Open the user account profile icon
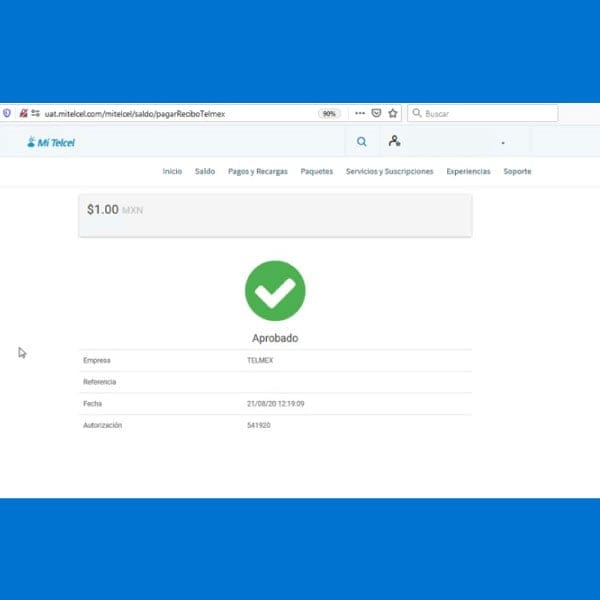The image size is (600, 600). pyautogui.click(x=395, y=141)
